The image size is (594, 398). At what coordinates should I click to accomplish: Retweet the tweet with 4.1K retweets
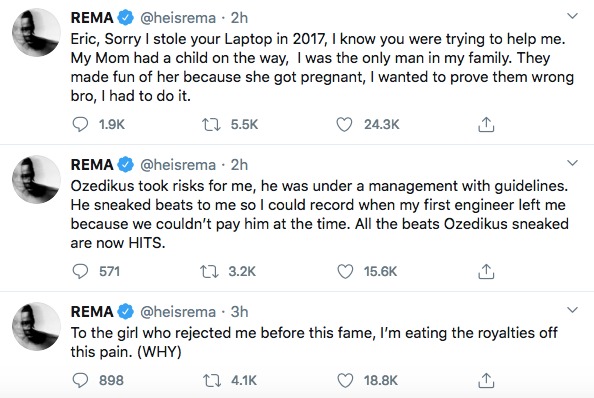pos(212,380)
